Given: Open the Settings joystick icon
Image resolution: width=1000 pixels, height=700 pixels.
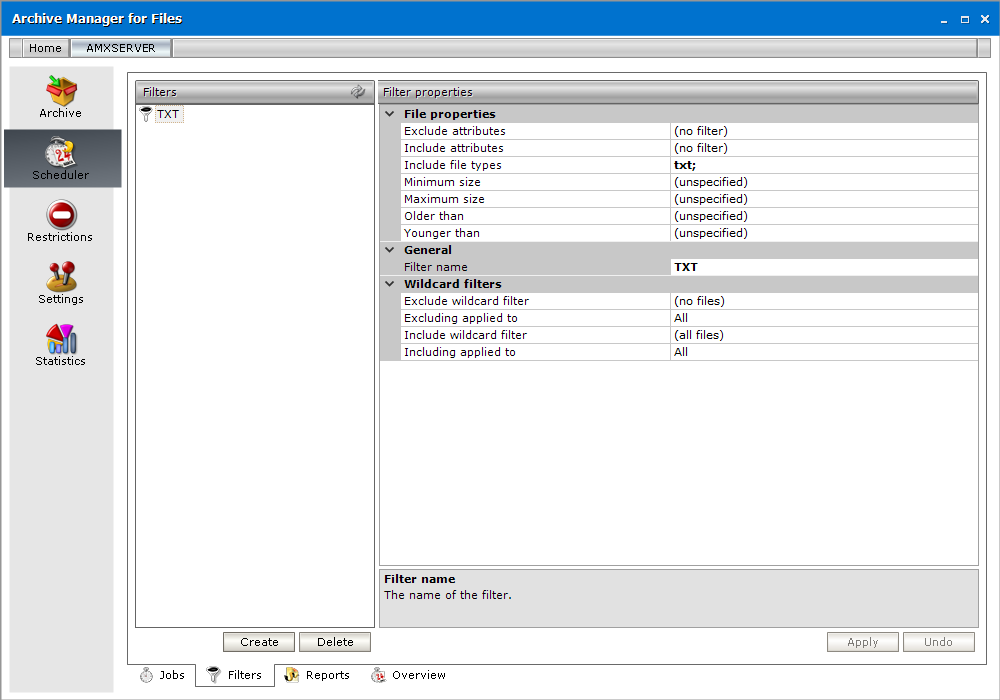Looking at the screenshot, I should [61, 277].
